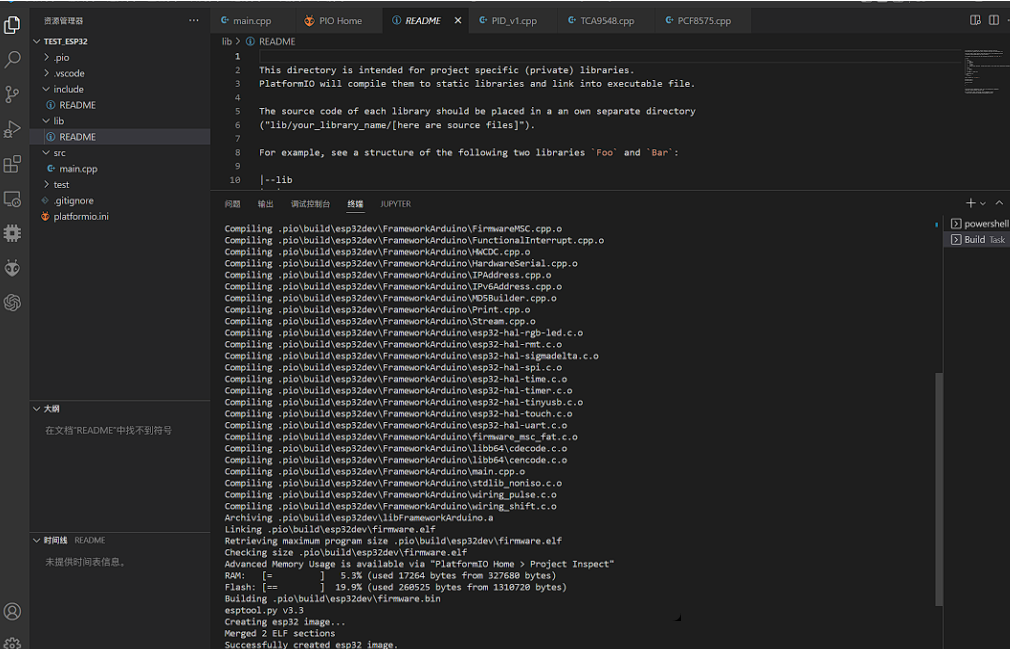This screenshot has width=1010, height=649.
Task: Close the README editor tab
Action: [458, 20]
